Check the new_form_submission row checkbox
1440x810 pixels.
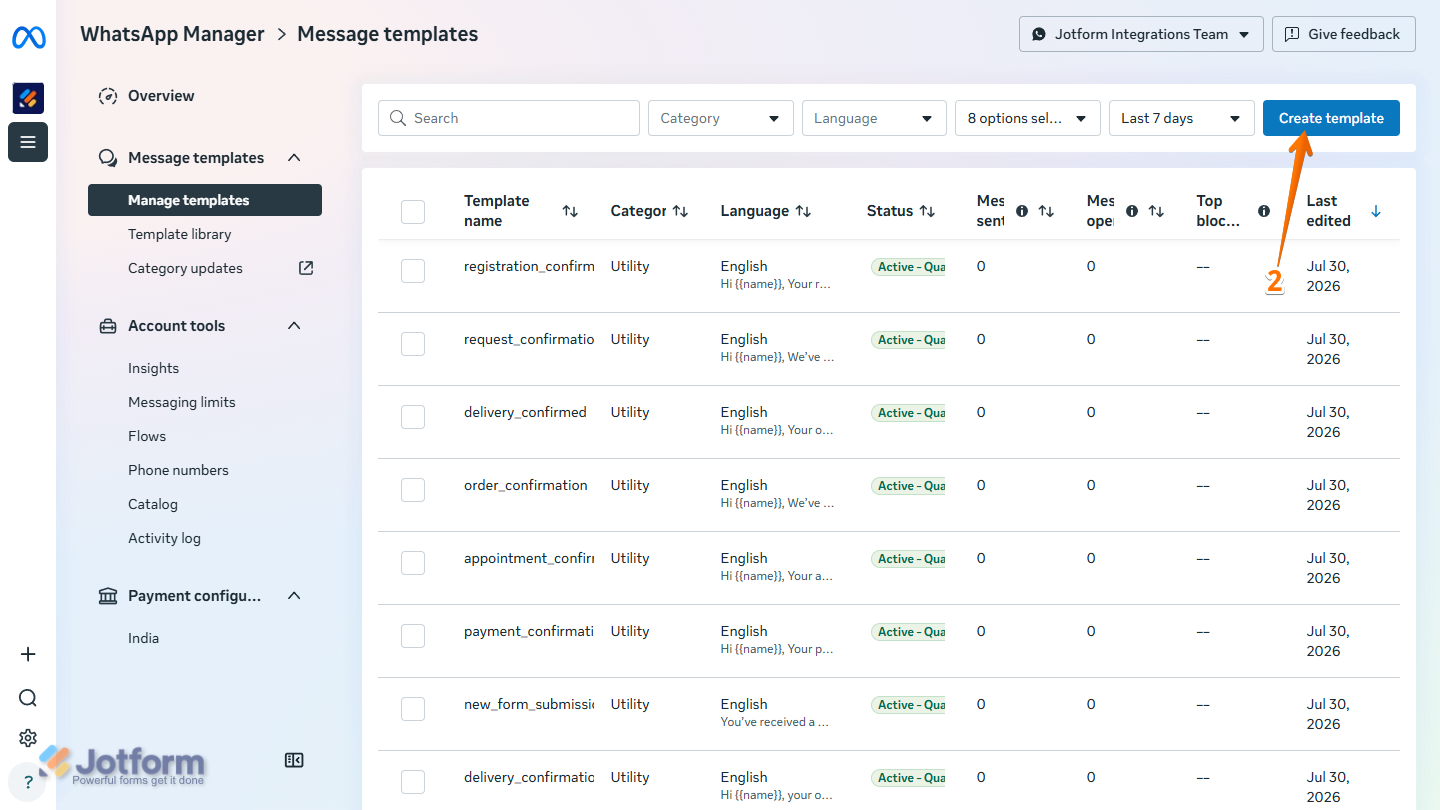click(x=413, y=709)
